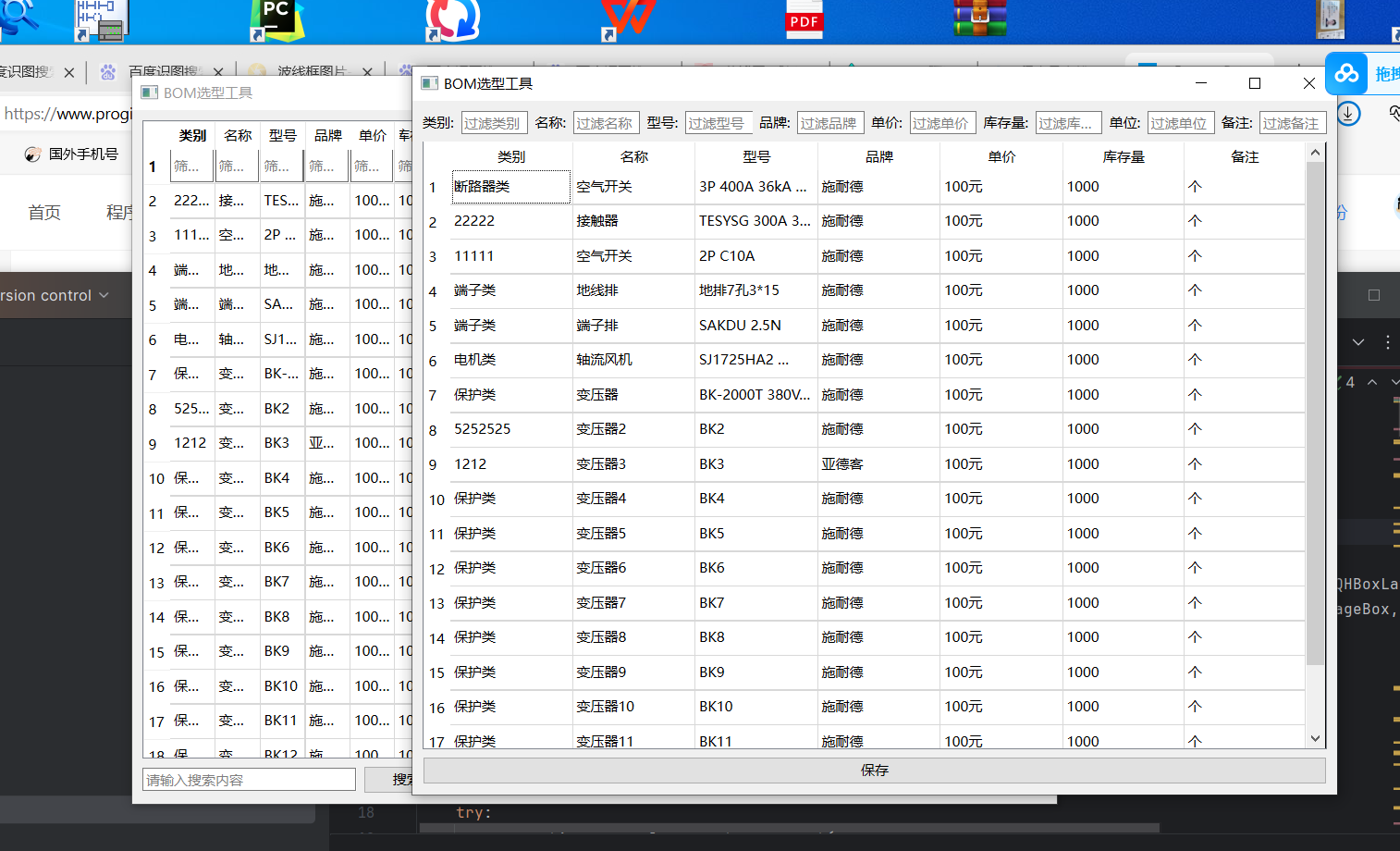Click the 备注 column header in front table
Image resolution: width=1400 pixels, height=851 pixels.
1245,157
